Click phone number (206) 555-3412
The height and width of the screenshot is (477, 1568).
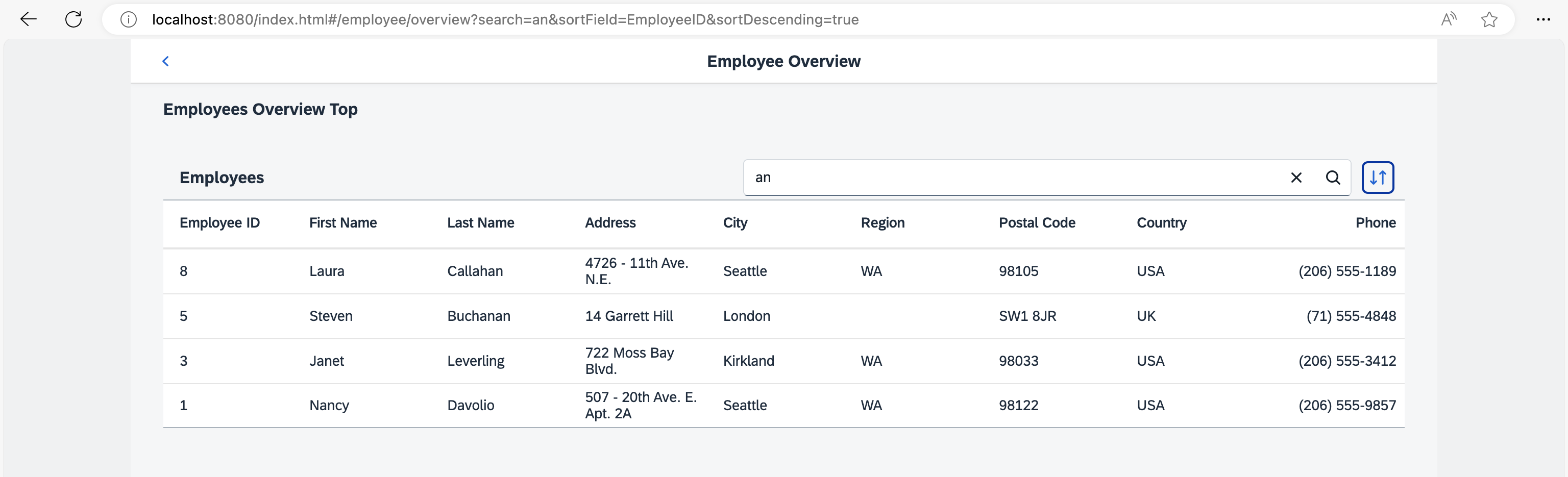pos(1347,361)
